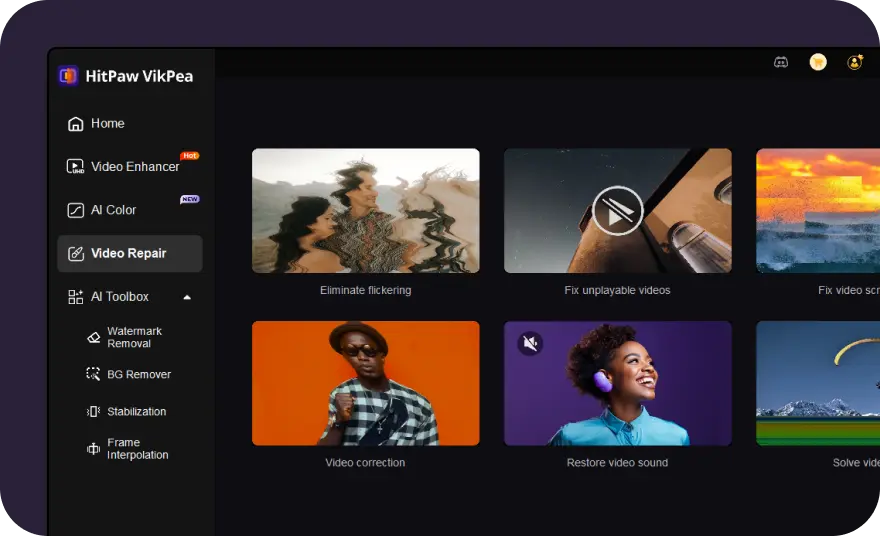
Task: Click the Video Repair pencil icon
Action: [x=75, y=253]
